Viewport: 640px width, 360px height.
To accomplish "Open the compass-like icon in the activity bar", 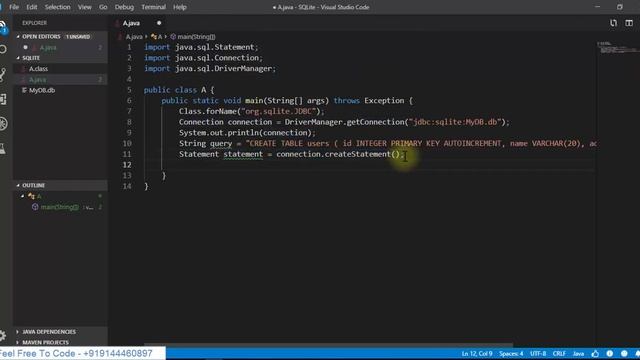I will pos(3,123).
